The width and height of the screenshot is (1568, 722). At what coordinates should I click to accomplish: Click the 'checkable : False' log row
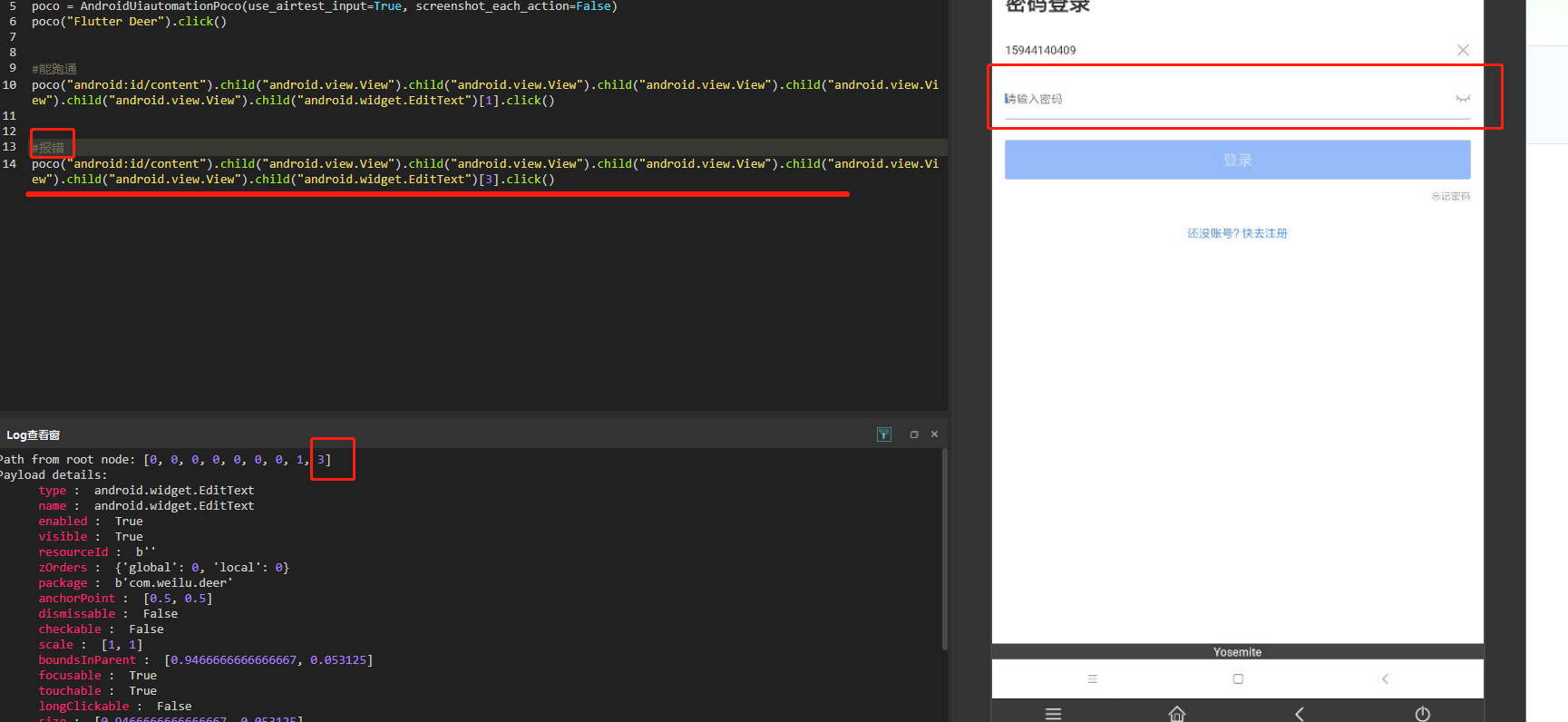(101, 629)
